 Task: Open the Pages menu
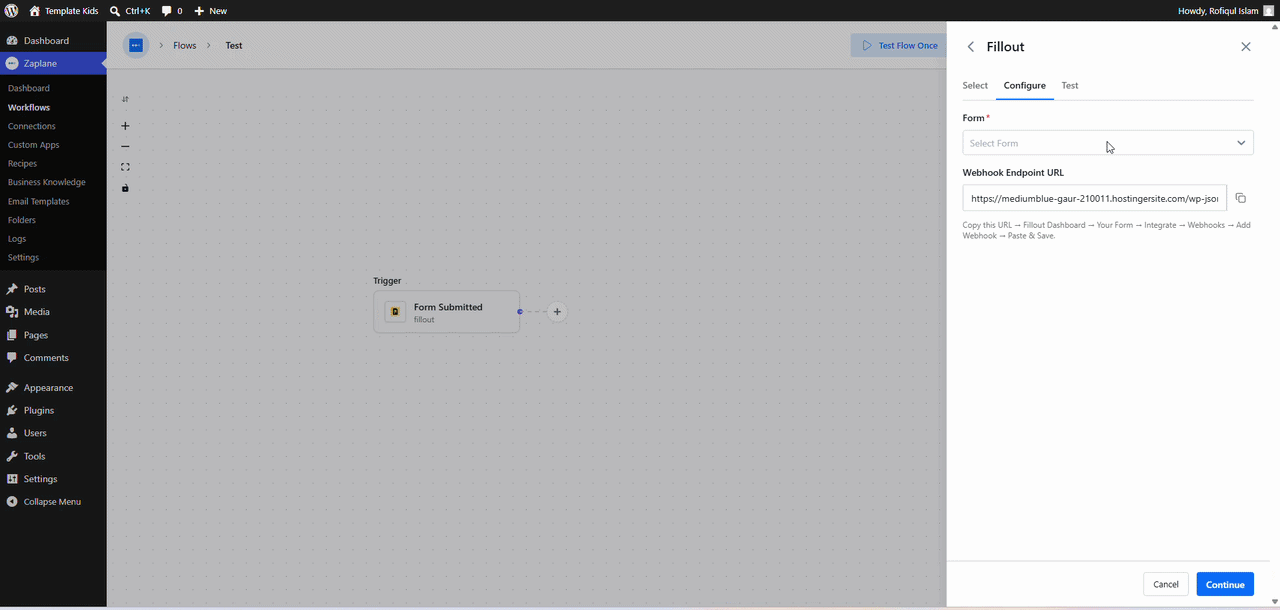pos(53,335)
